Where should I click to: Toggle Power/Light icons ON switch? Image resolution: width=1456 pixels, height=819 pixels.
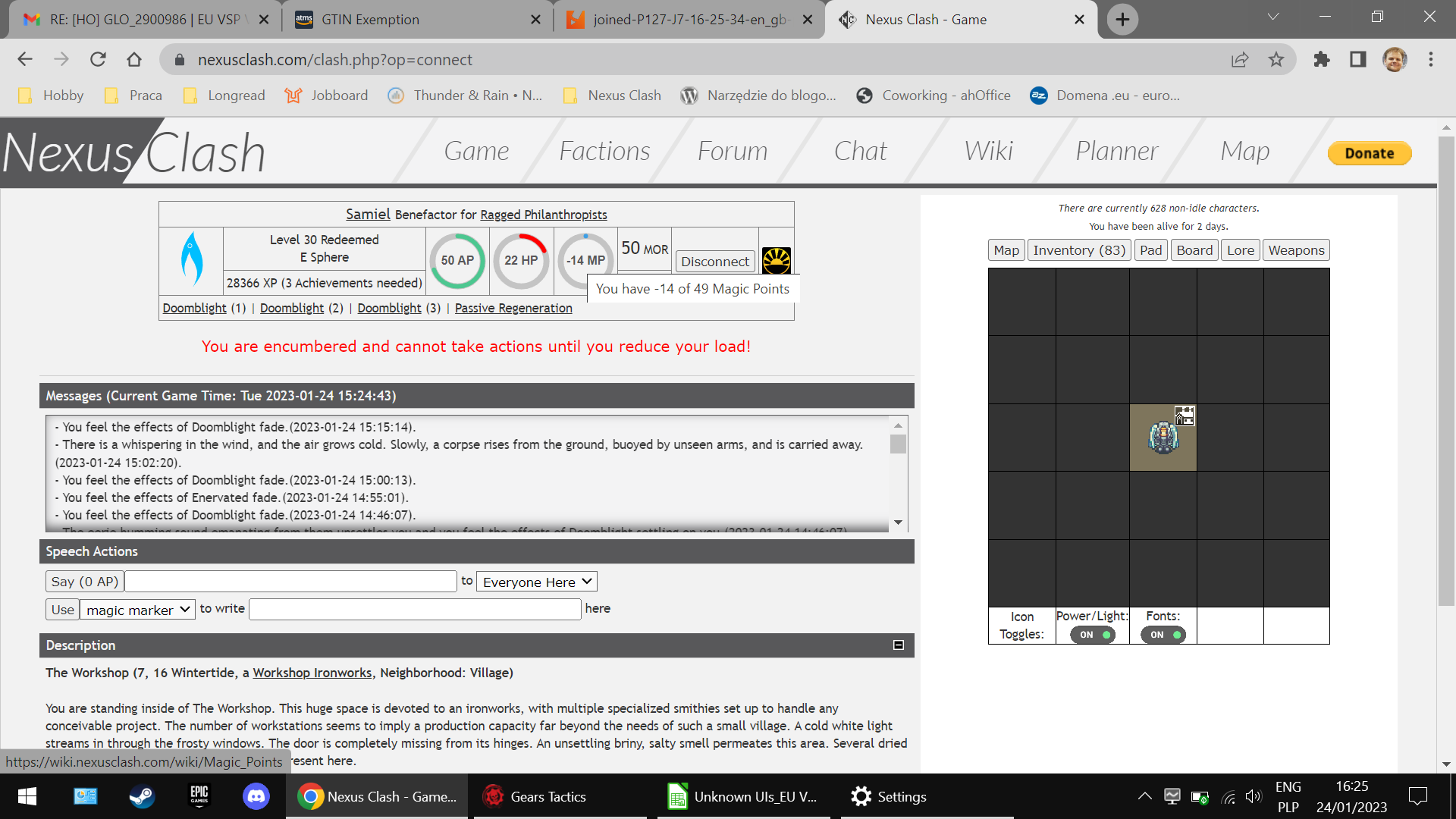point(1093,635)
